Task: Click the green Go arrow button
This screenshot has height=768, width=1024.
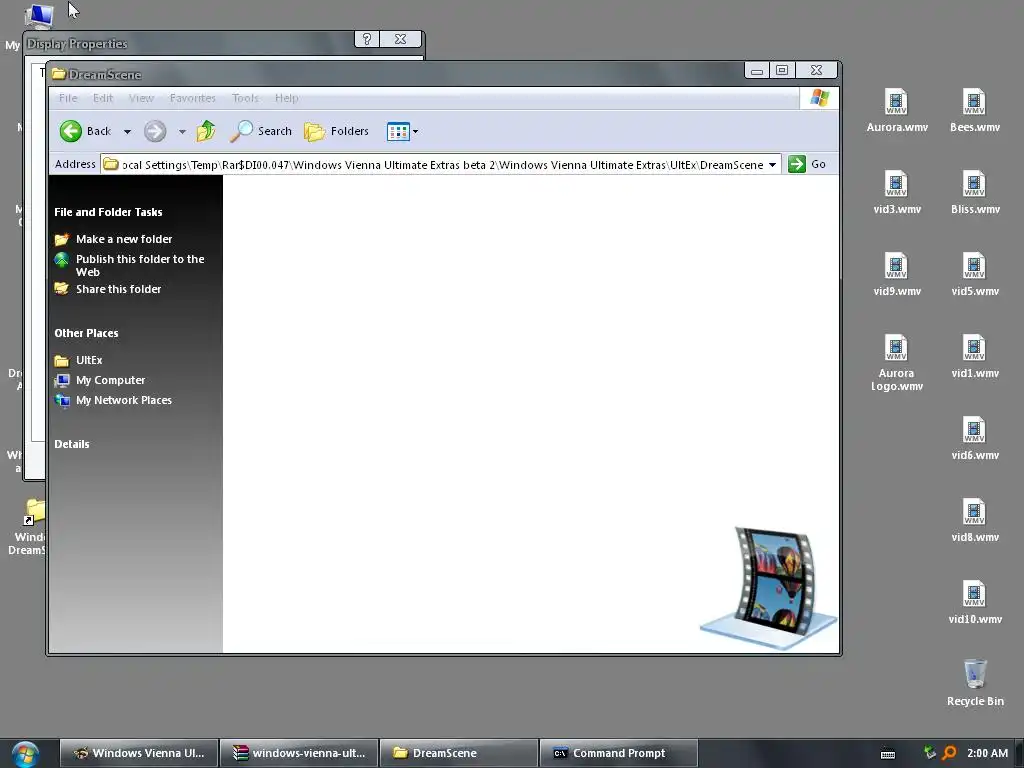Action: click(x=797, y=164)
